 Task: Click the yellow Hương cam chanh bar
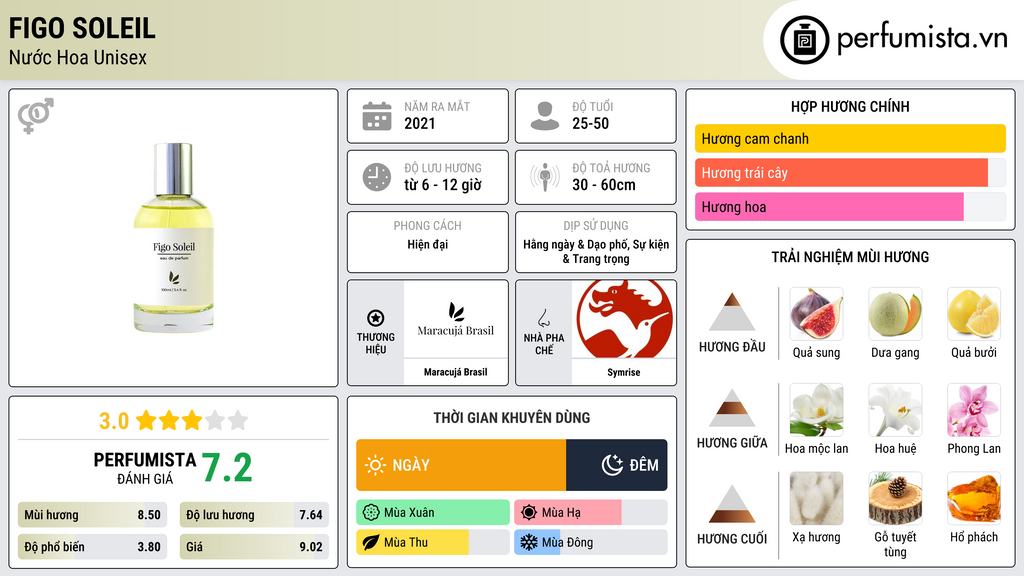850,138
